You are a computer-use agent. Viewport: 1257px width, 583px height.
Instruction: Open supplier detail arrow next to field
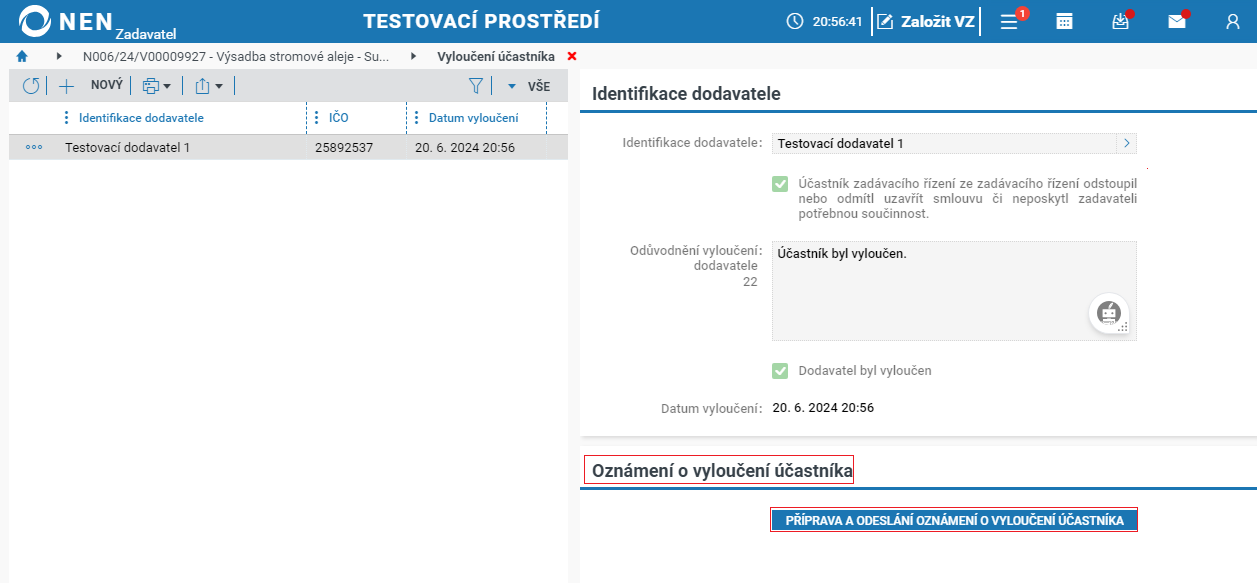[x=1127, y=143]
